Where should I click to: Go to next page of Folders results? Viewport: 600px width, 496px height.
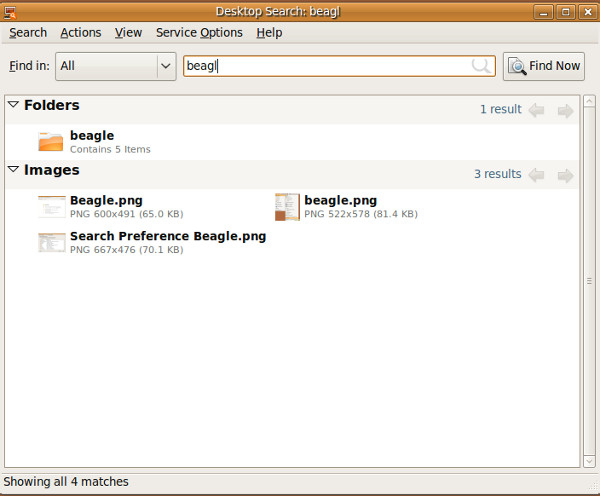pyautogui.click(x=565, y=111)
